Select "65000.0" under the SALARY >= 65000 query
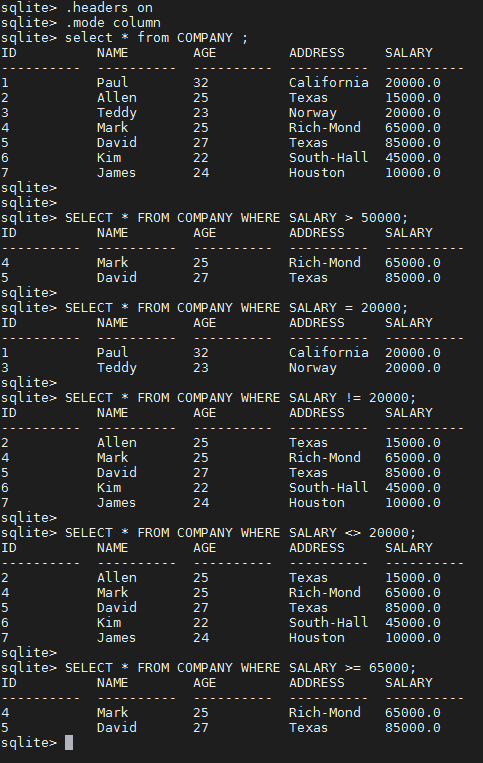Viewport: 483px width, 763px height. (413, 713)
